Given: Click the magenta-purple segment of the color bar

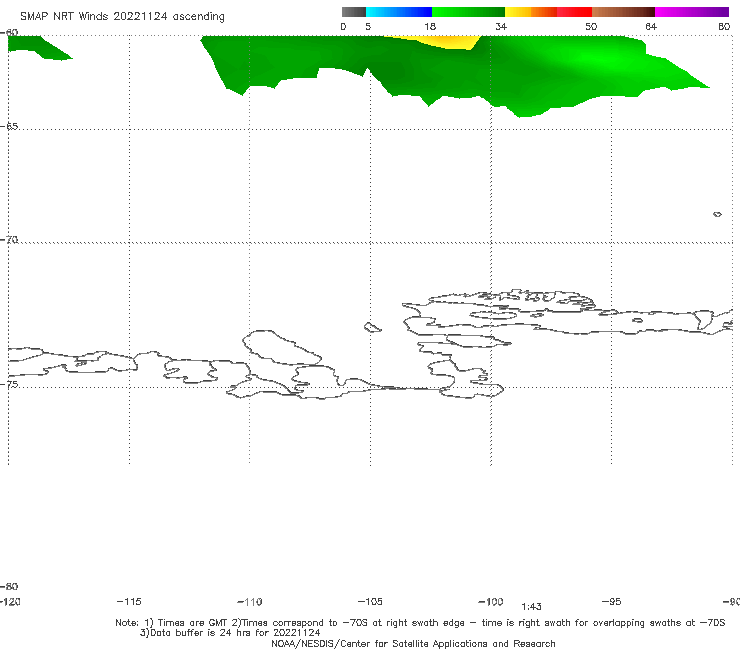Looking at the screenshot, I should (692, 12).
